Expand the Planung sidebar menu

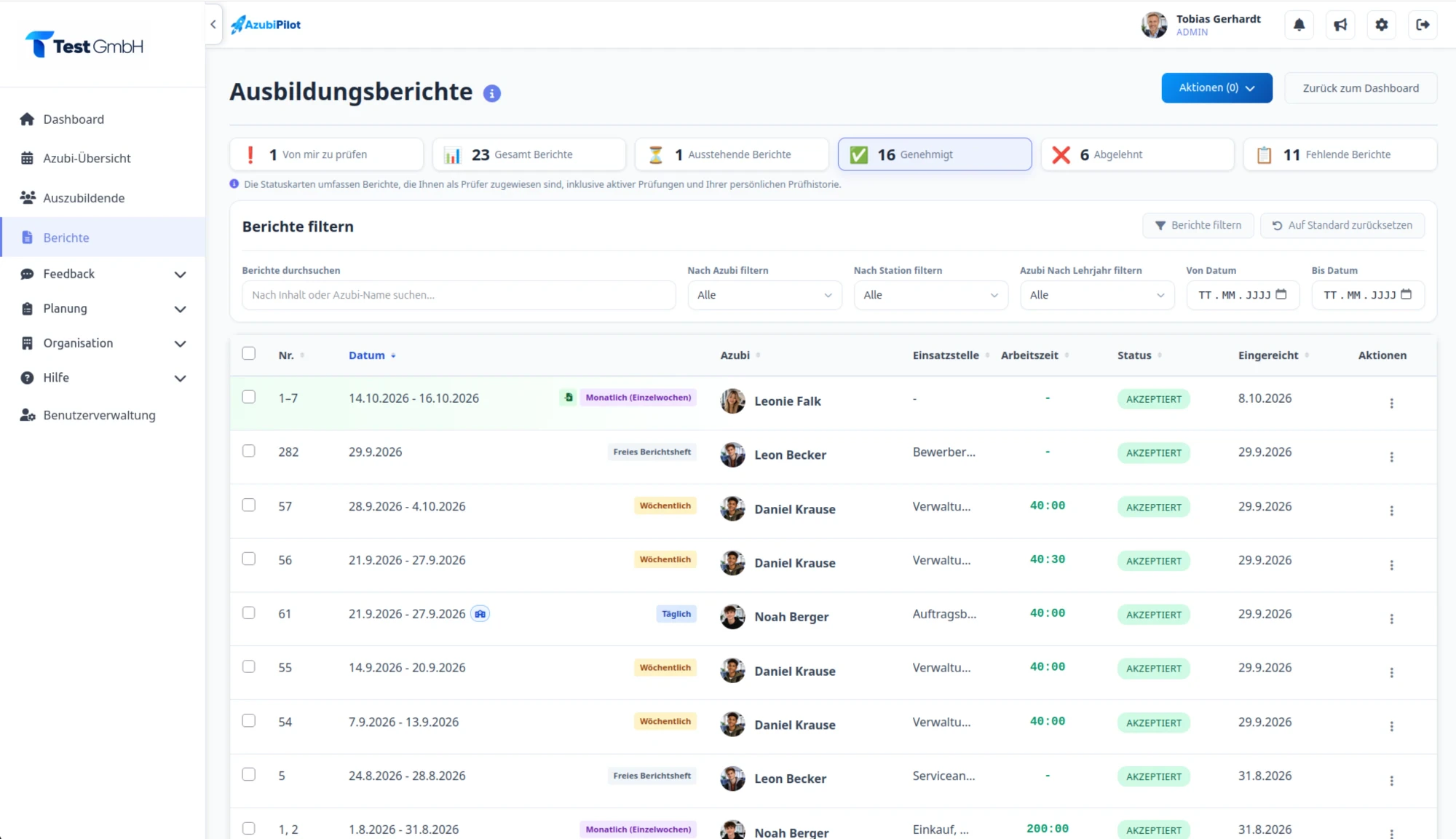tap(103, 309)
